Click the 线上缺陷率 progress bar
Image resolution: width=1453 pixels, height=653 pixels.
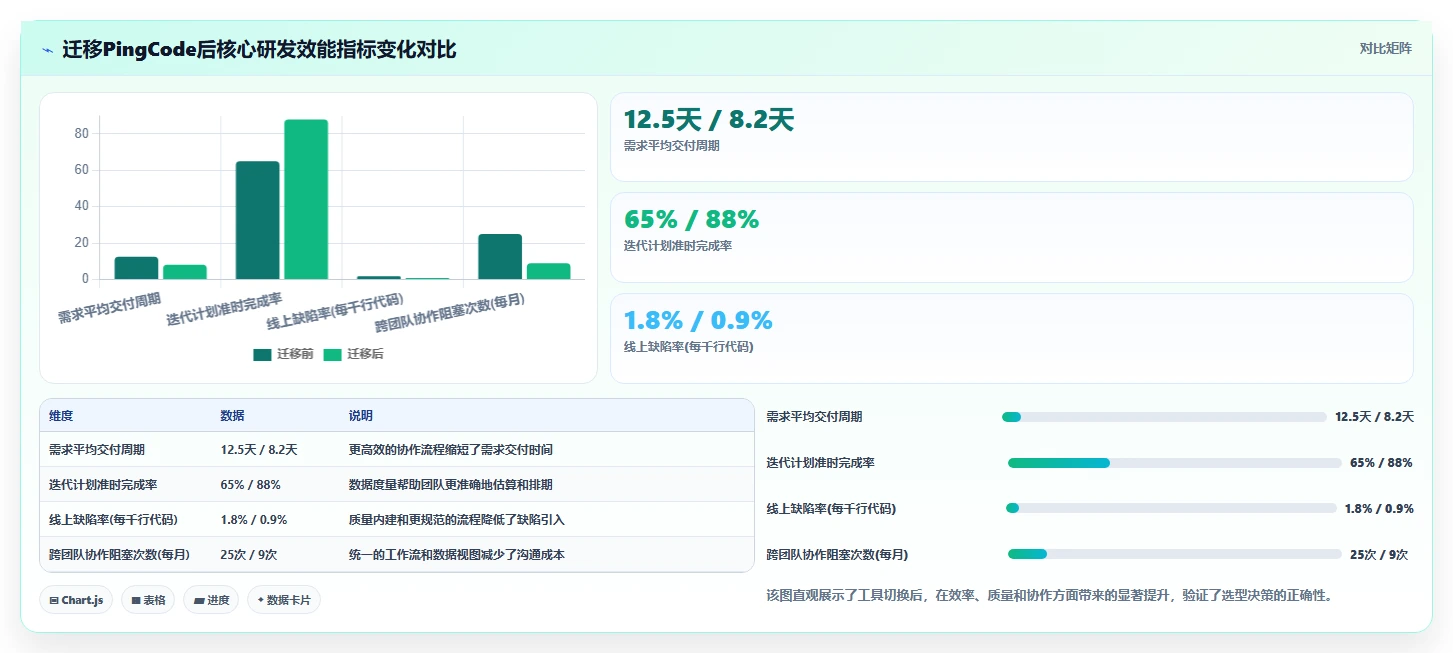1171,508
